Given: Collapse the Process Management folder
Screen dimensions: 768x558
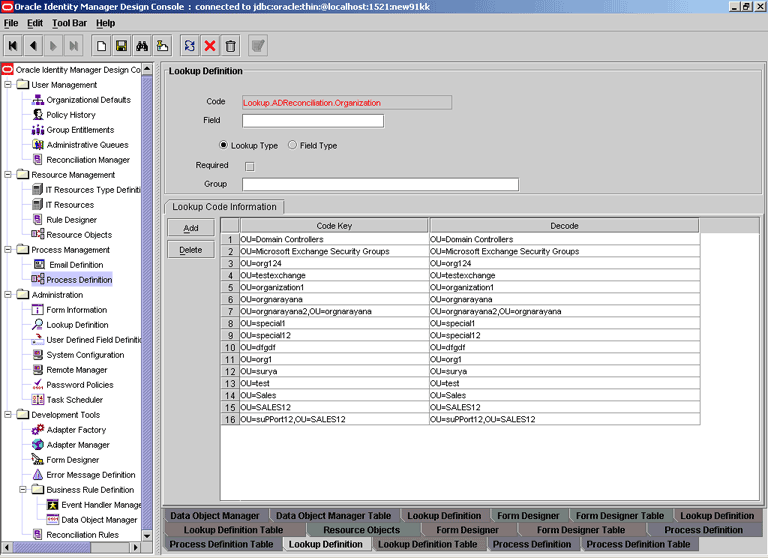Looking at the screenshot, I should (8, 249).
